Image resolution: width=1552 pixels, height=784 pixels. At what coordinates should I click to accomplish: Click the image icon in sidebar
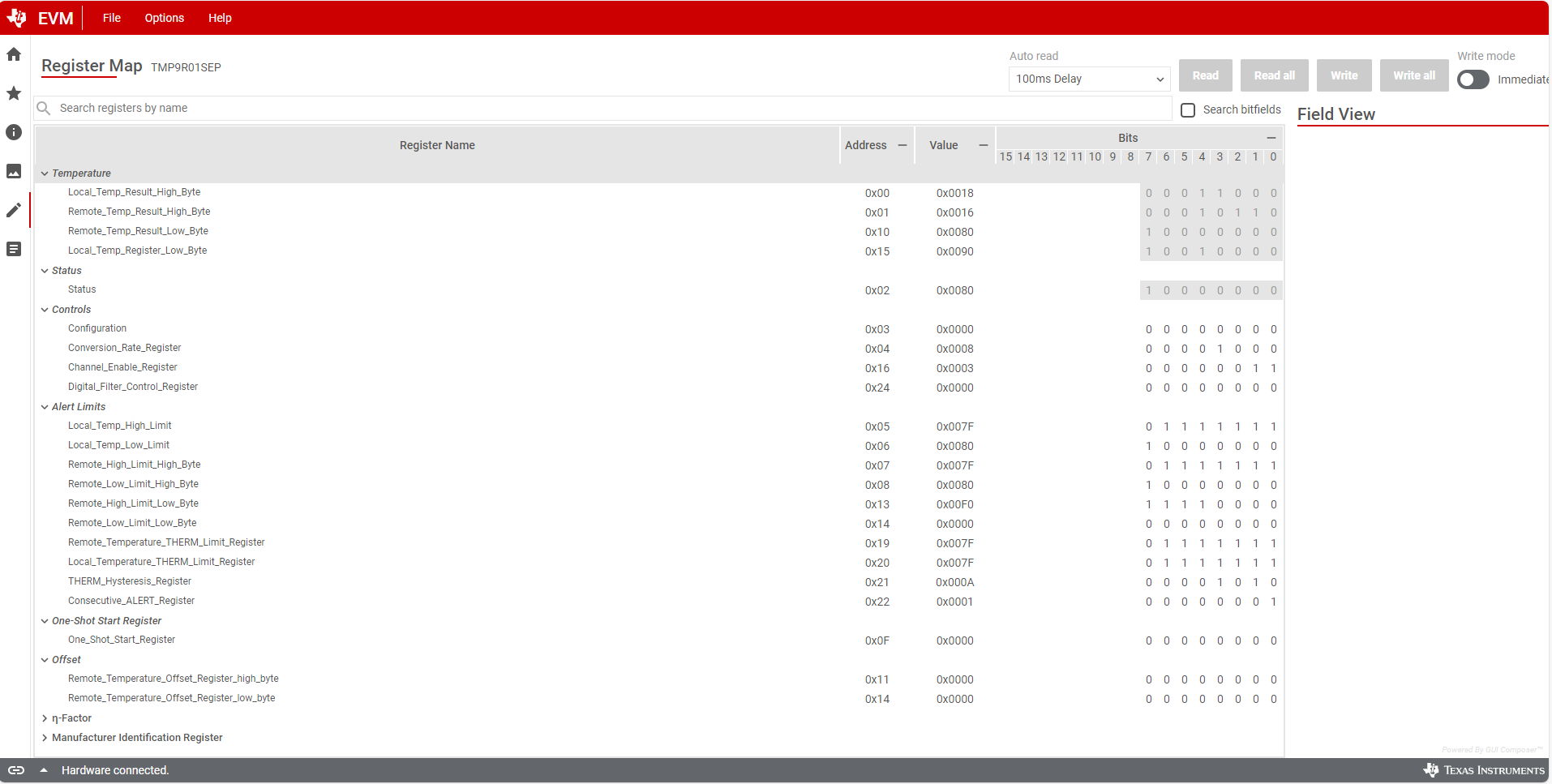pyautogui.click(x=14, y=171)
